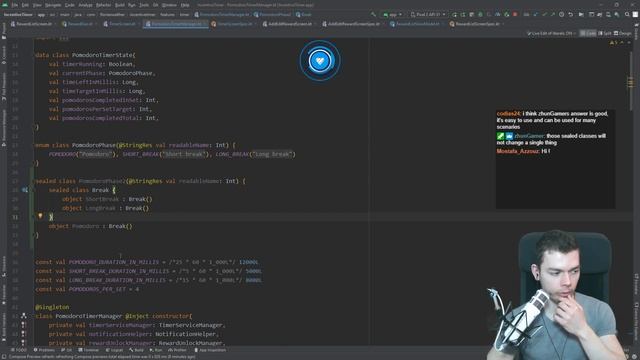640x360 pixels.
Task: Open the Tools menu
Action: click(x=144, y=5)
